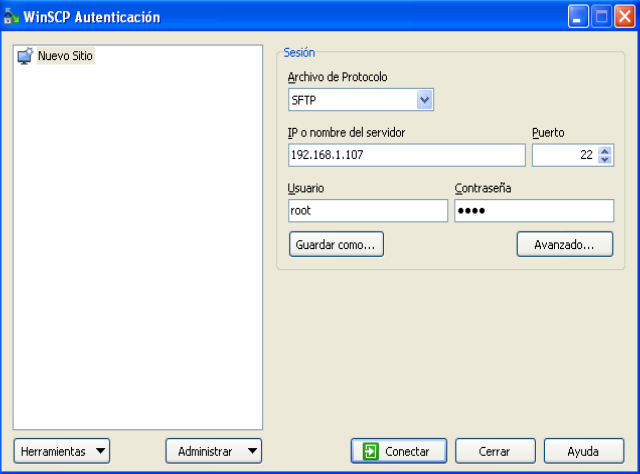Decrease the port with down arrow

point(605,160)
